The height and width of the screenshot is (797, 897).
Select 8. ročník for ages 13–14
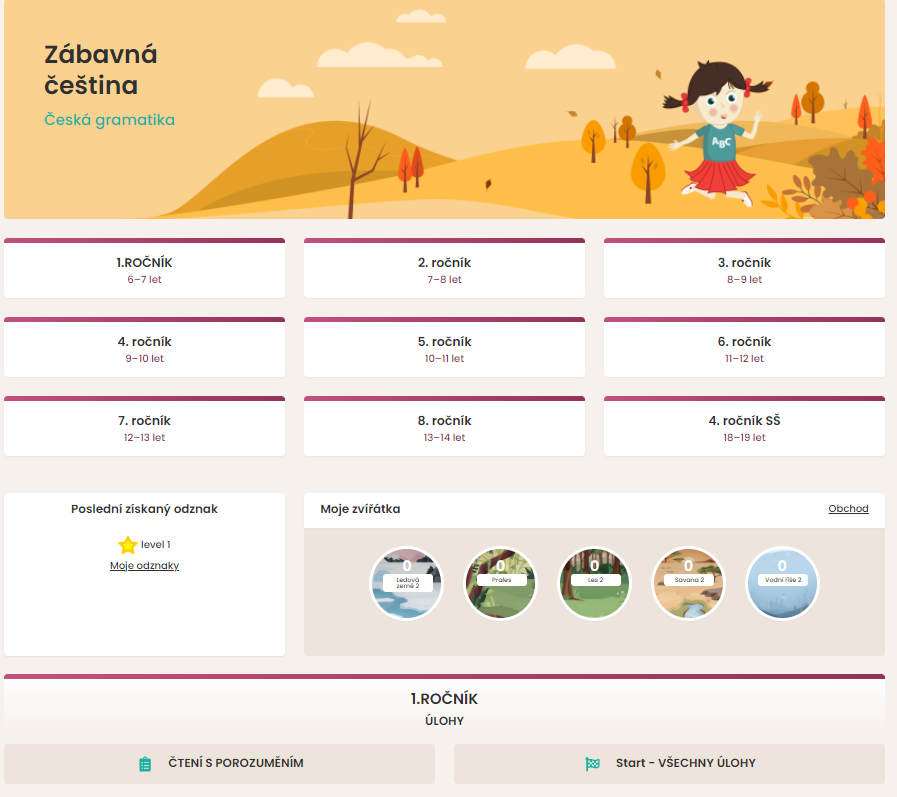tap(444, 428)
